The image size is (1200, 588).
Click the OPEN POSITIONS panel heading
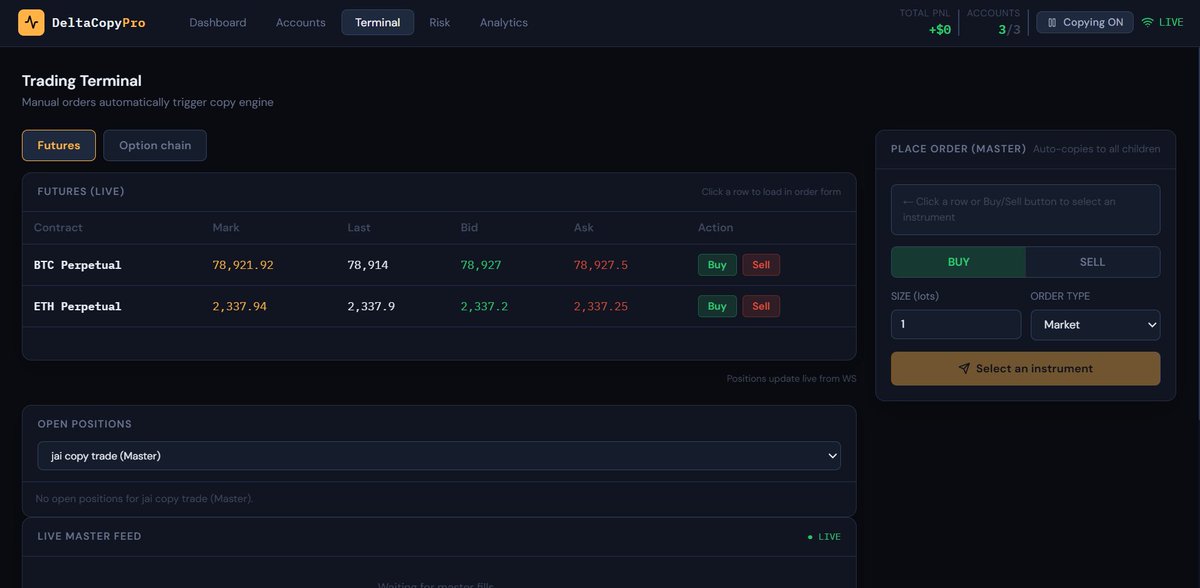85,424
